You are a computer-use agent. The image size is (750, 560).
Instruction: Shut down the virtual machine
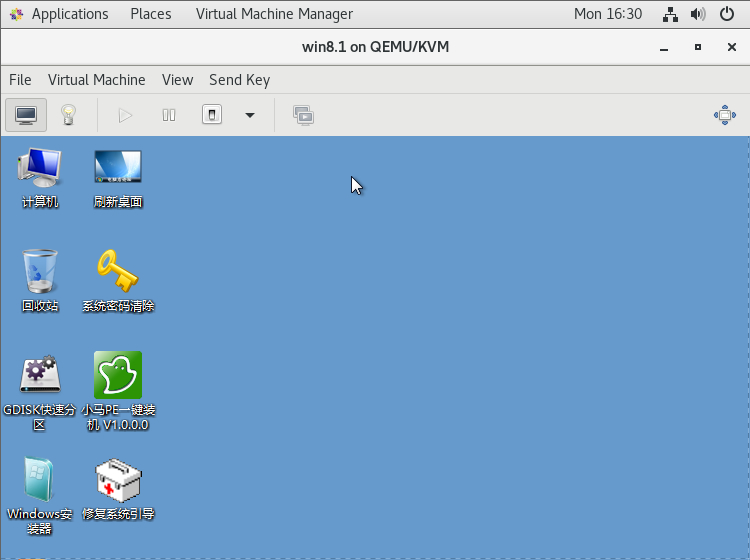point(212,115)
